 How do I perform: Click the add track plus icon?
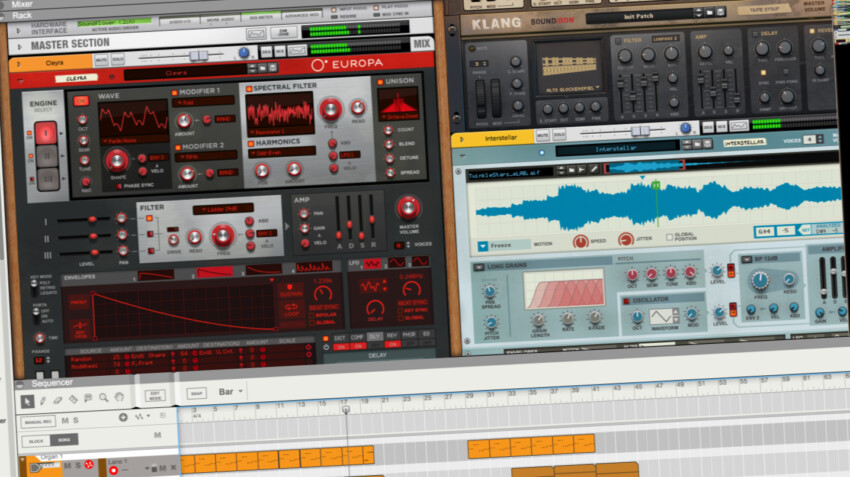click(x=123, y=417)
